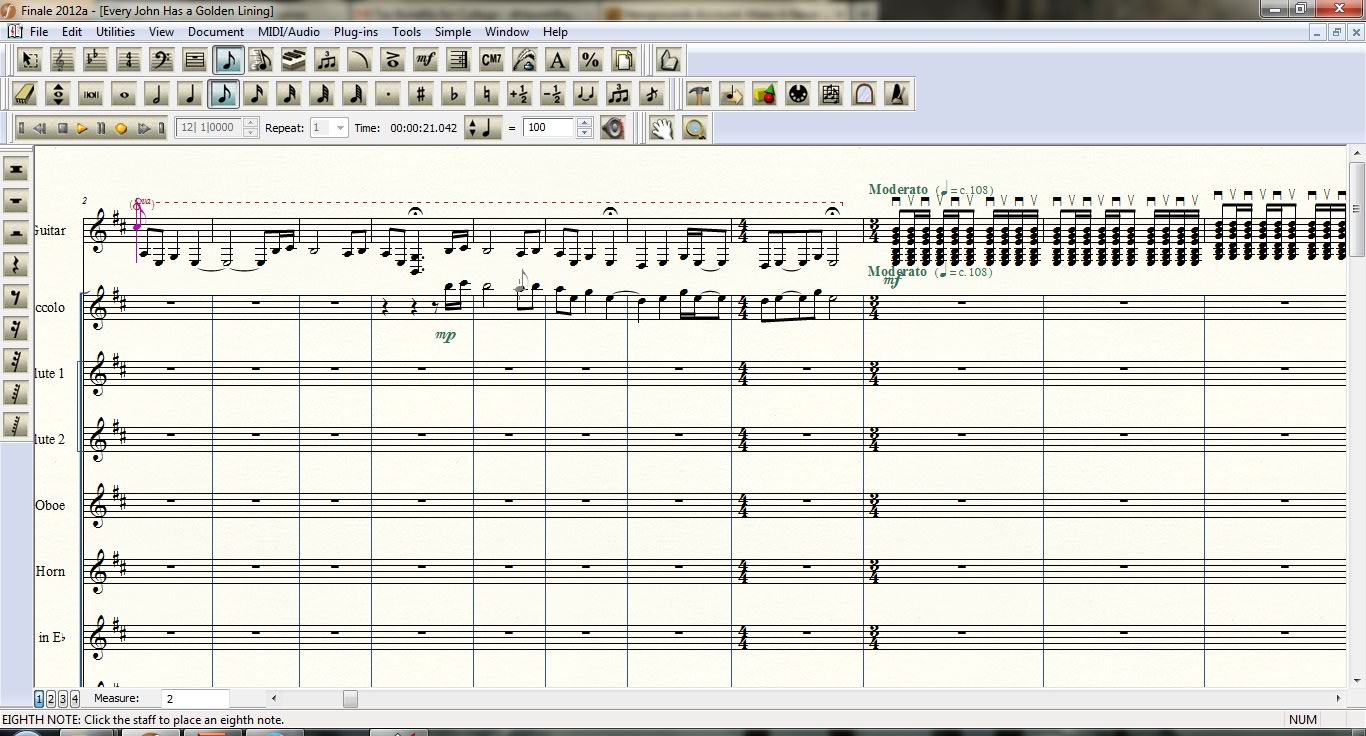1366x736 pixels.
Task: Select the quarter rest in left palette
Action: coord(16,266)
